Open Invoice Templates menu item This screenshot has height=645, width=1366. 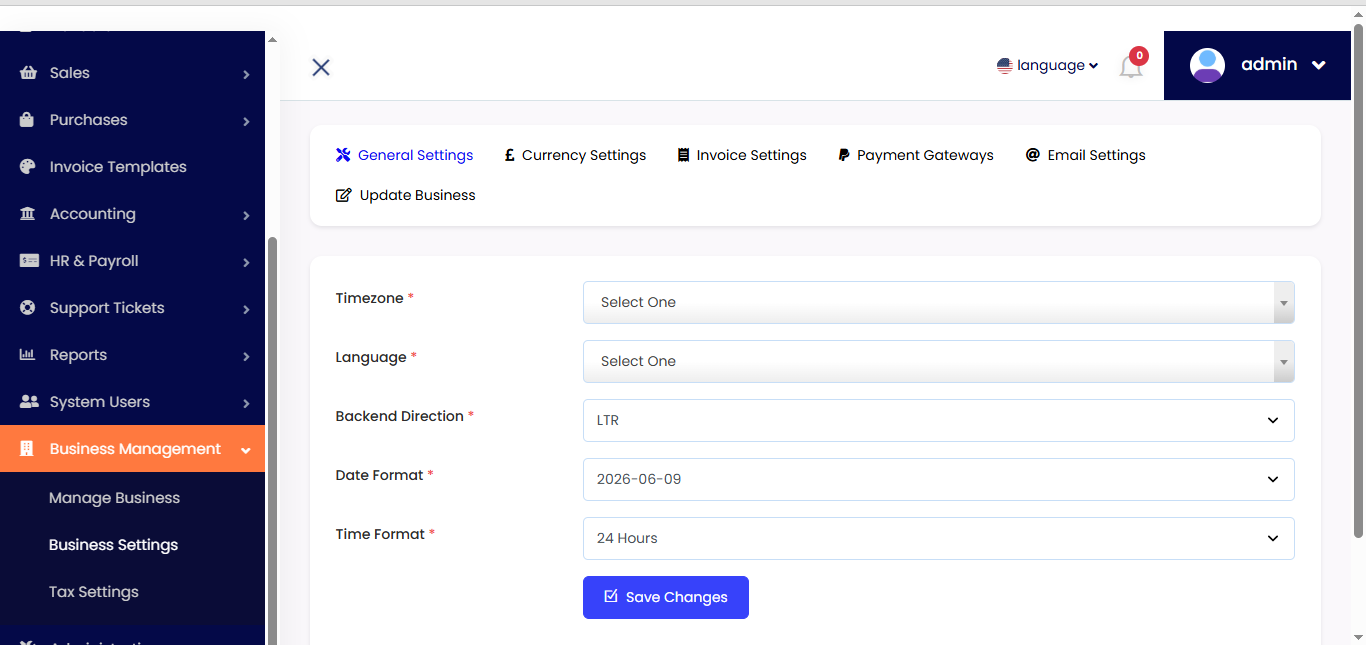tap(118, 167)
